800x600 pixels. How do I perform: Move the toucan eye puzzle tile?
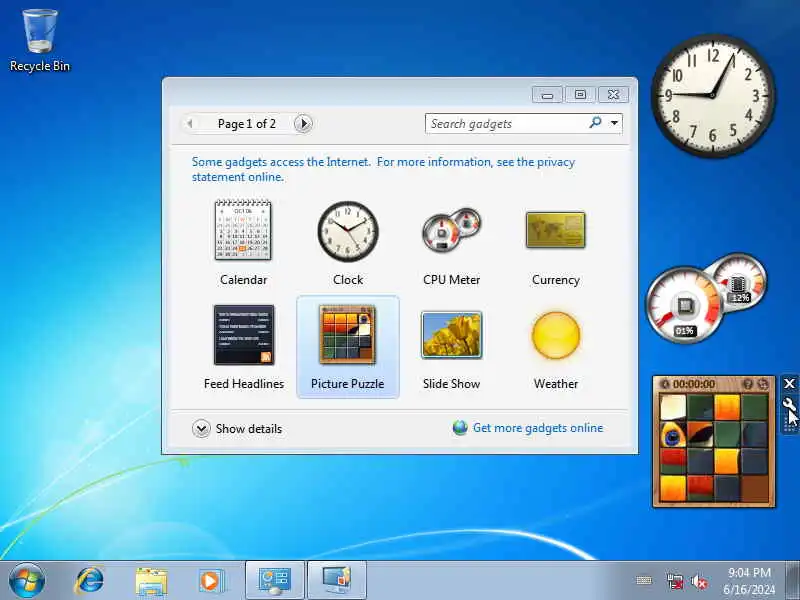(x=673, y=434)
